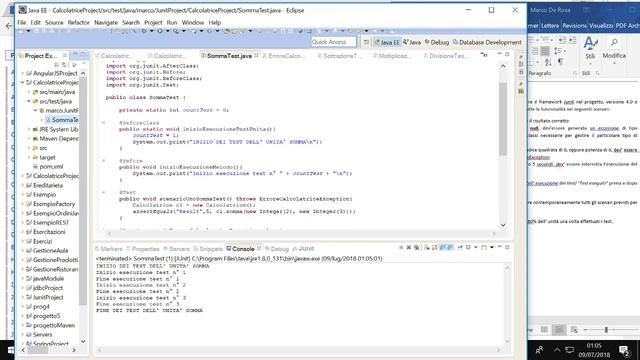The image size is (640, 360).
Task: Open the Markers view tab
Action: pyautogui.click(x=109, y=249)
